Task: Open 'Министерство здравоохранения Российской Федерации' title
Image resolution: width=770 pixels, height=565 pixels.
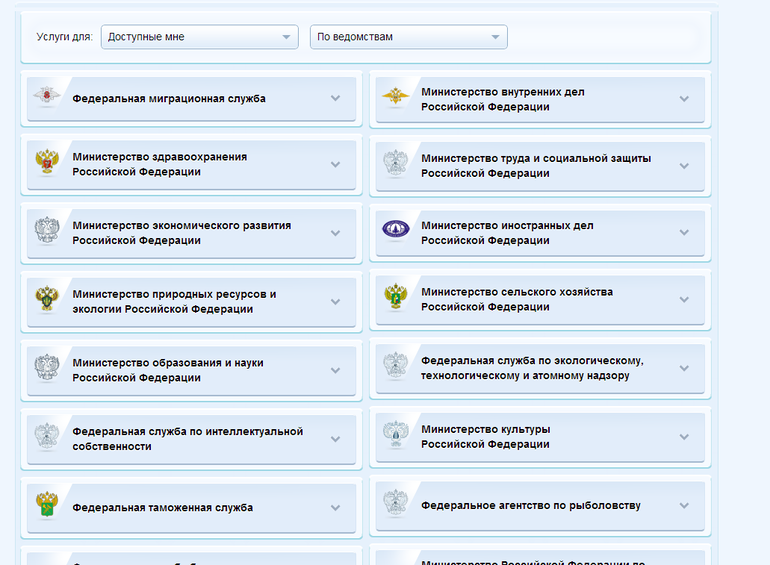Action: 160,164
